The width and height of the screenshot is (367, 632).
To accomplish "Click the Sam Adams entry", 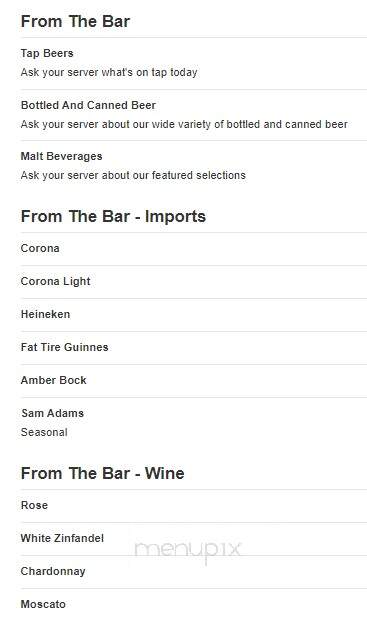I will point(52,413).
